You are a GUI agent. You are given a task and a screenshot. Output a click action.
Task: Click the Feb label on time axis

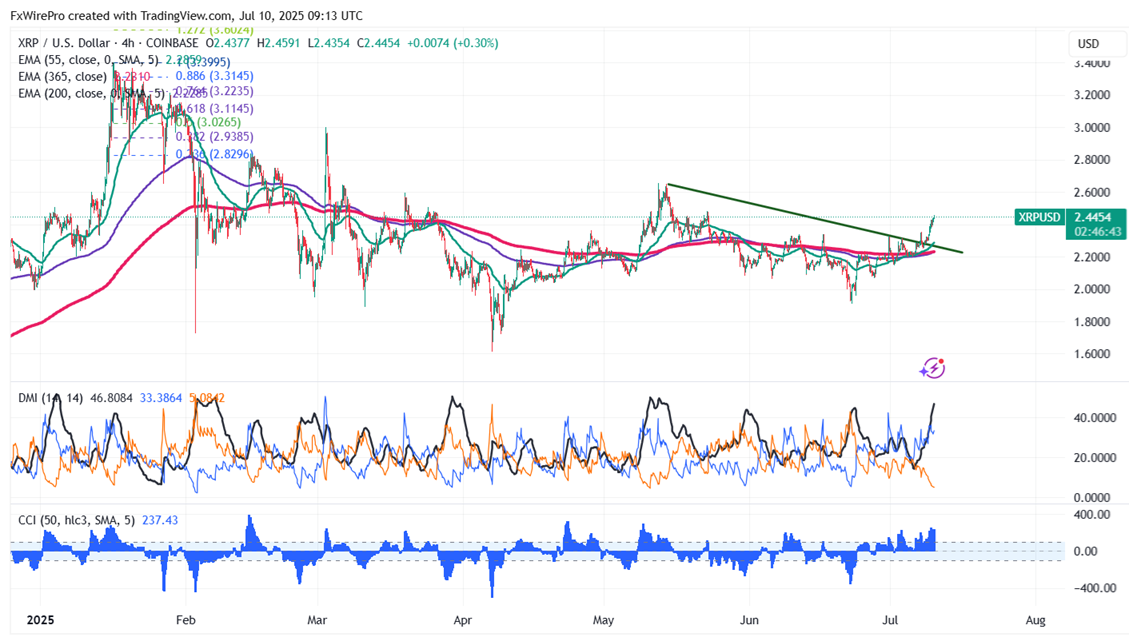185,620
